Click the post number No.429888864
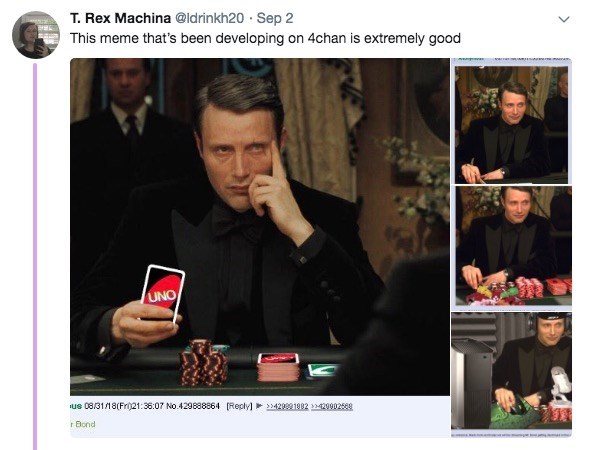Image resolution: width=593 pixels, height=450 pixels. pos(193,406)
